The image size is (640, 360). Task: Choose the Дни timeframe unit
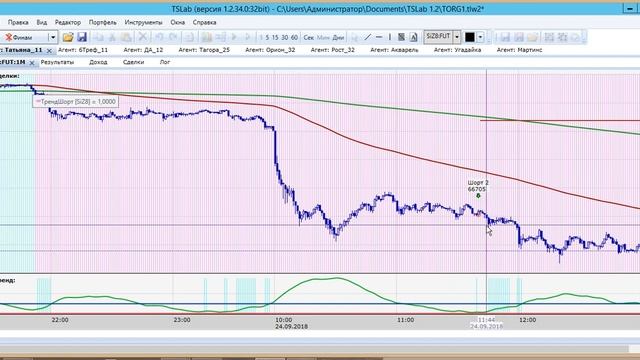click(338, 38)
